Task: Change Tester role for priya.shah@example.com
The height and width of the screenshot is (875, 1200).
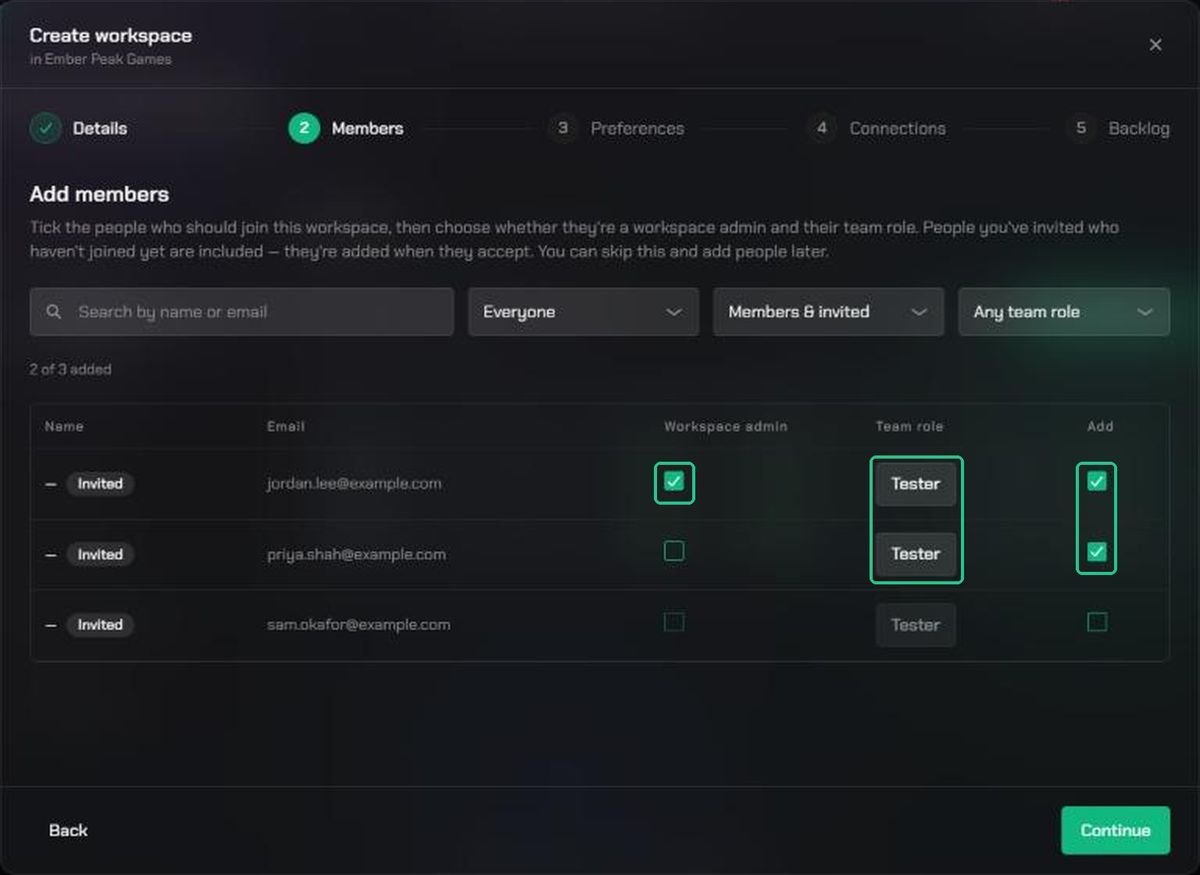Action: click(x=916, y=554)
